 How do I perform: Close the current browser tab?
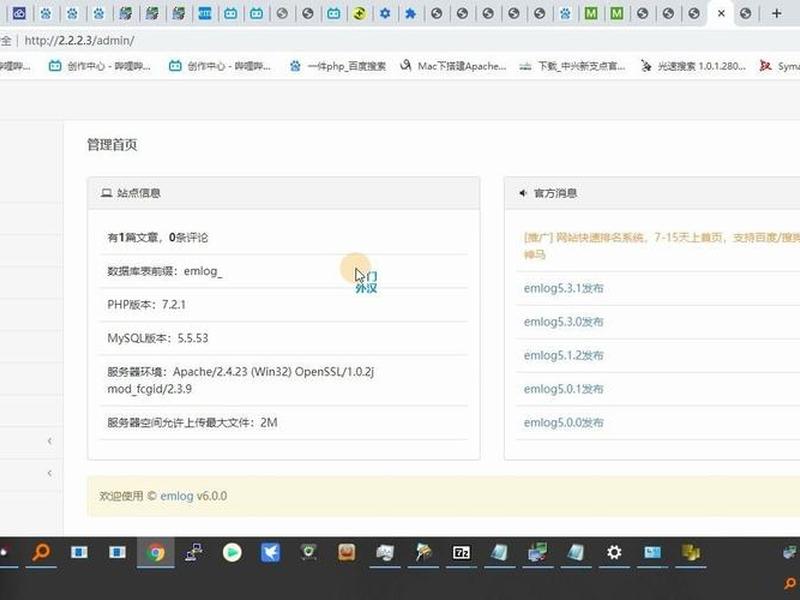click(x=721, y=13)
